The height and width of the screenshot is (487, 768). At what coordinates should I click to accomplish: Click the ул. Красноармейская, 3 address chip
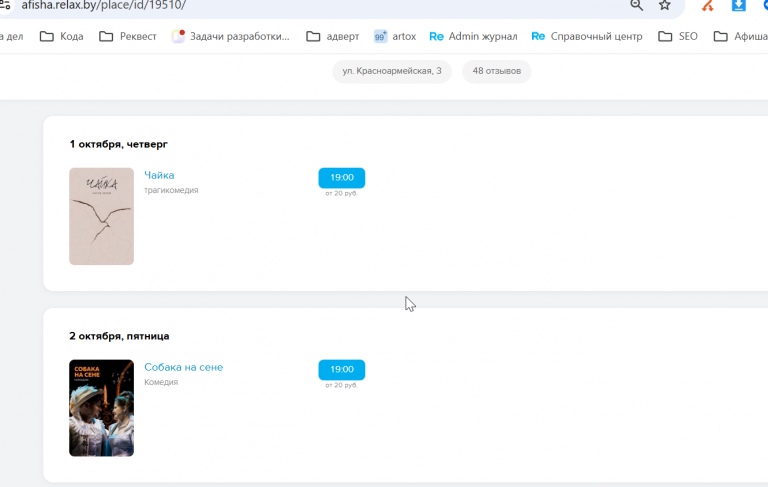[x=392, y=71]
